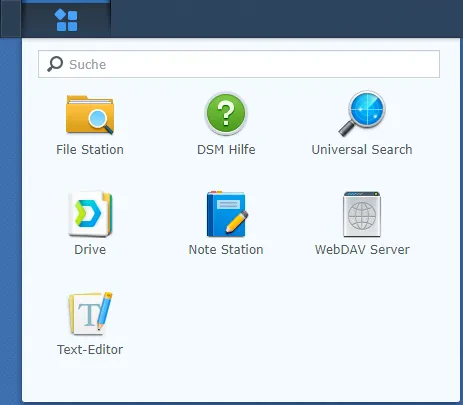
Task: Select the 'DSM Hilfe' label
Action: click(x=226, y=150)
